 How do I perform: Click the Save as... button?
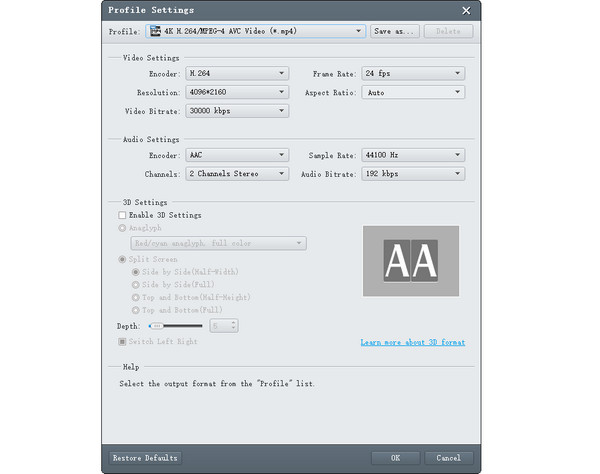(394, 31)
